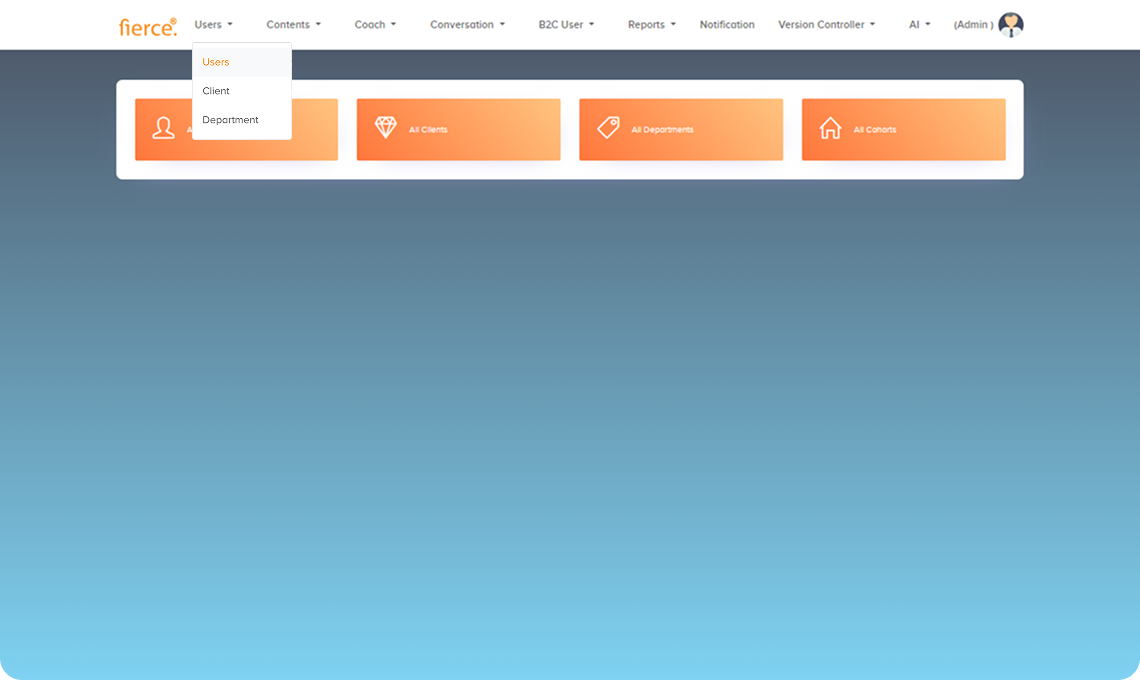Click the fierce logo
Viewport: 1140px width, 680px height.
[148, 26]
